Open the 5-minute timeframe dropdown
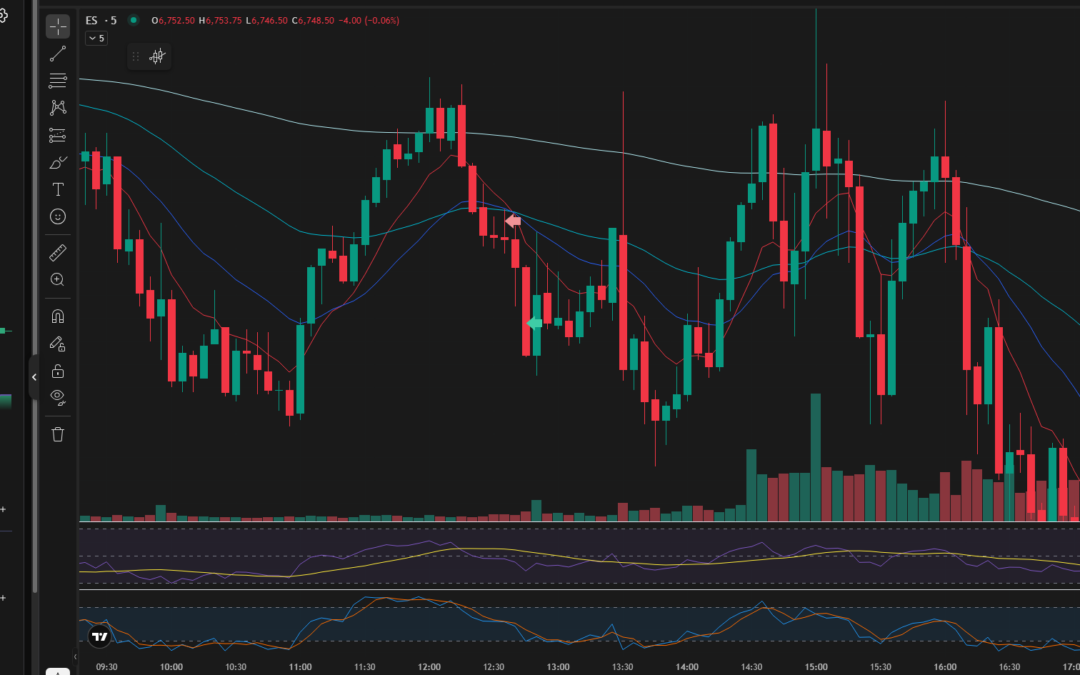Screen dimensions: 1080x675 coord(95,37)
